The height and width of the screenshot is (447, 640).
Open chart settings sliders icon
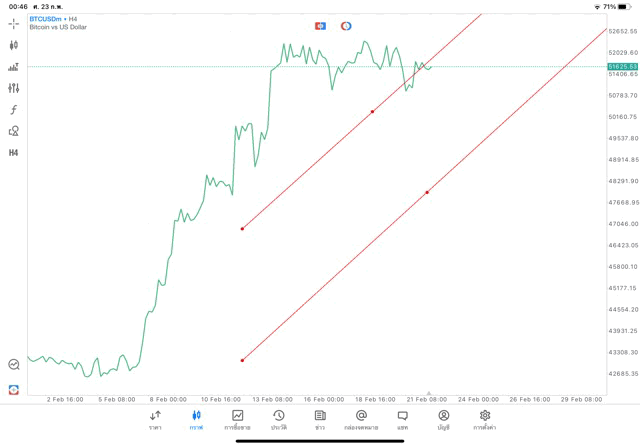click(x=14, y=88)
